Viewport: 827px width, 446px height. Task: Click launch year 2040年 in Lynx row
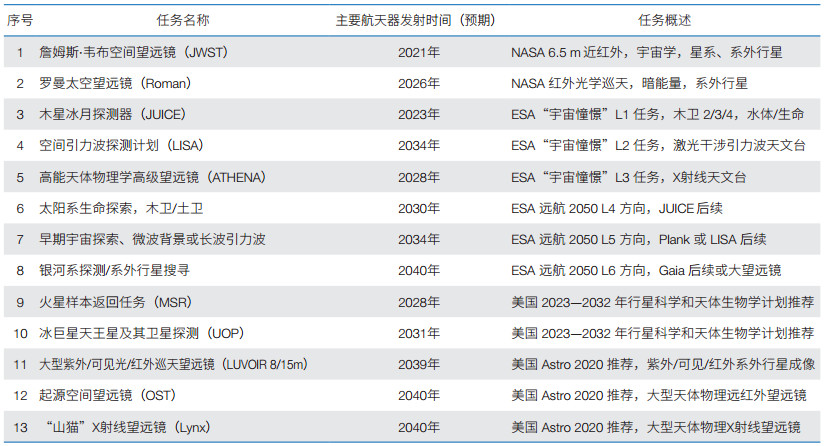(x=419, y=427)
